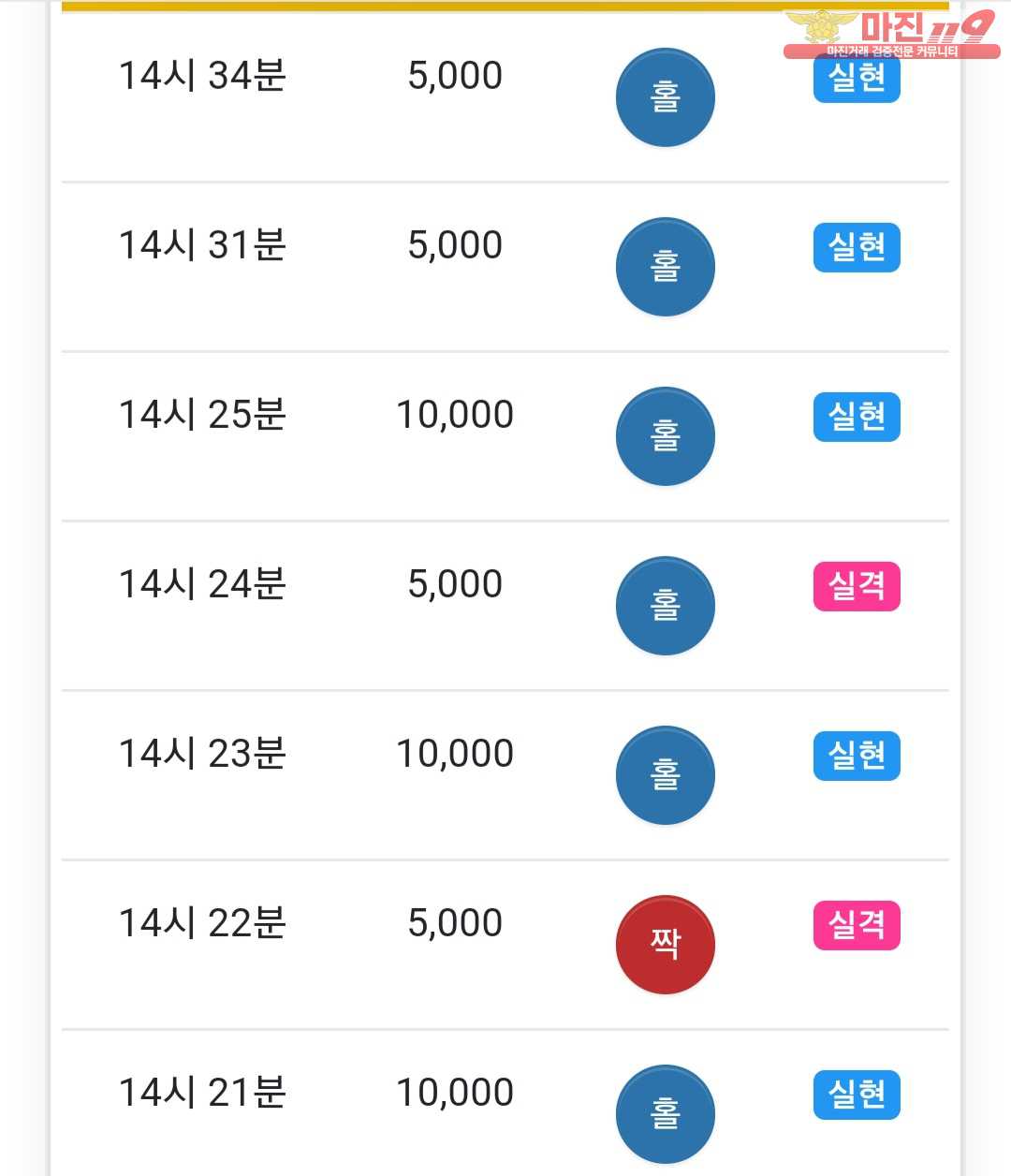Select the 홀 circle for 14시 25분

point(665,436)
